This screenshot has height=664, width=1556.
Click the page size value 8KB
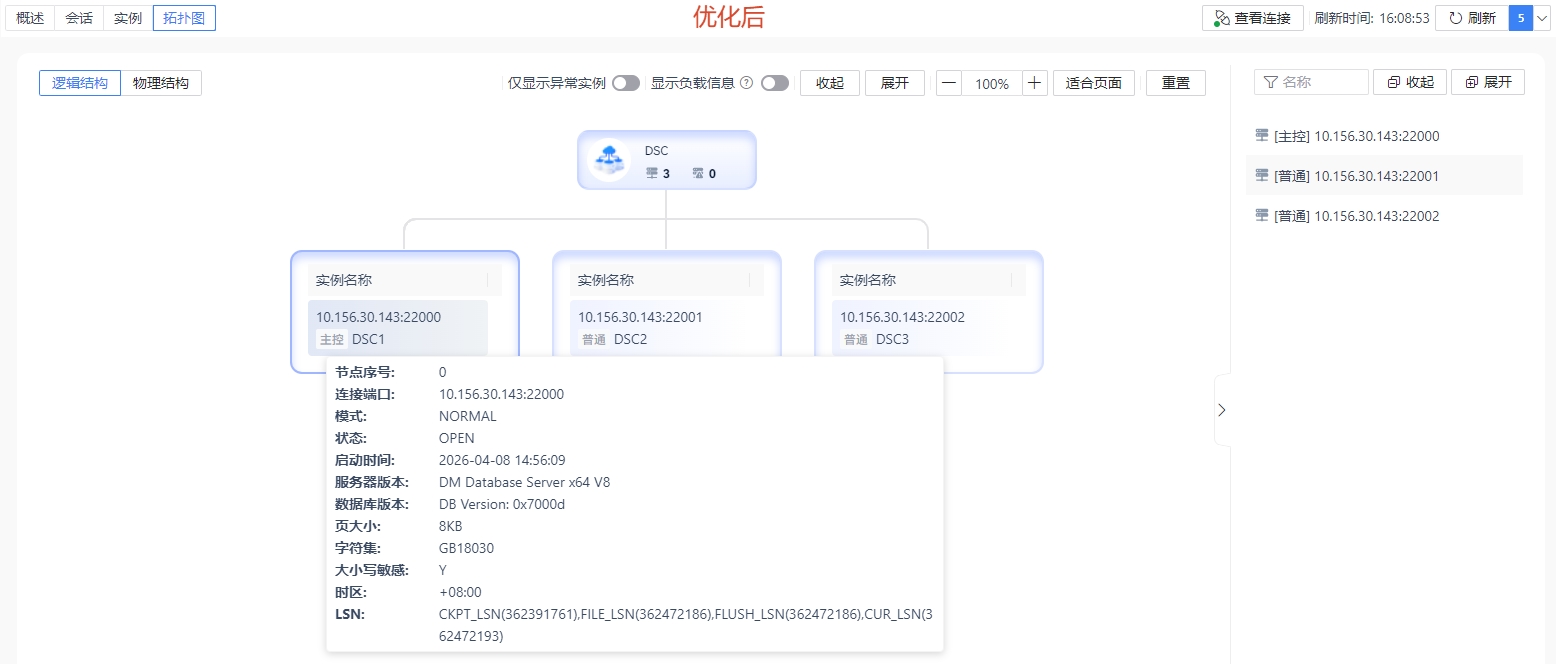pyautogui.click(x=451, y=526)
